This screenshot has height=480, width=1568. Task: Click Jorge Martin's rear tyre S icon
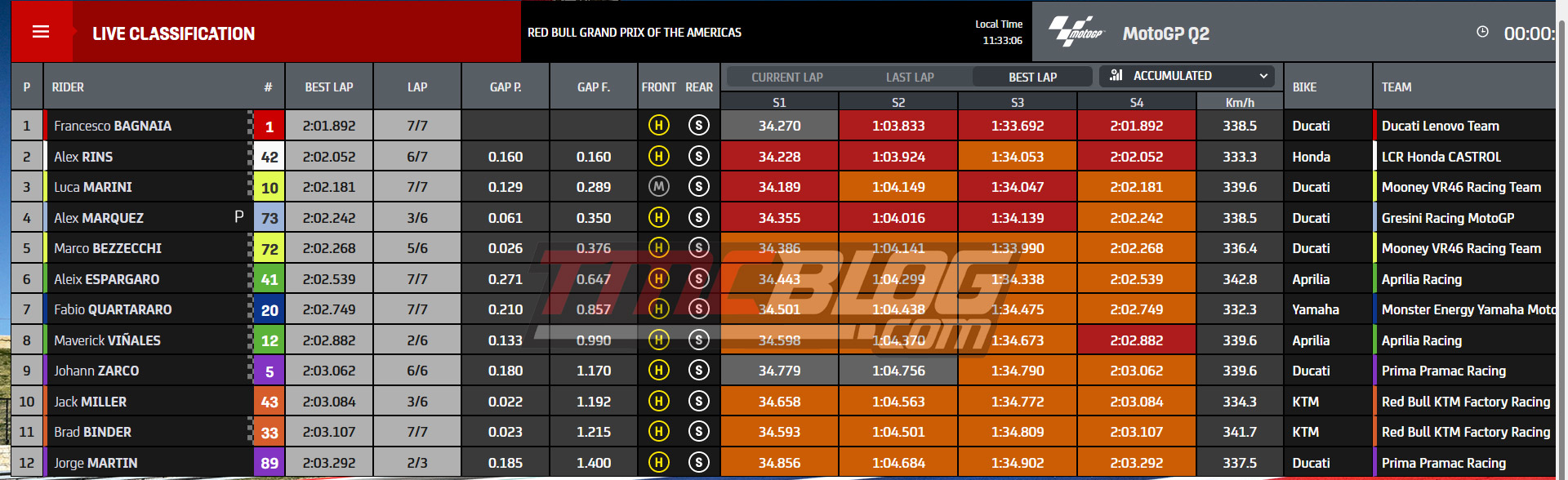pyautogui.click(x=699, y=463)
